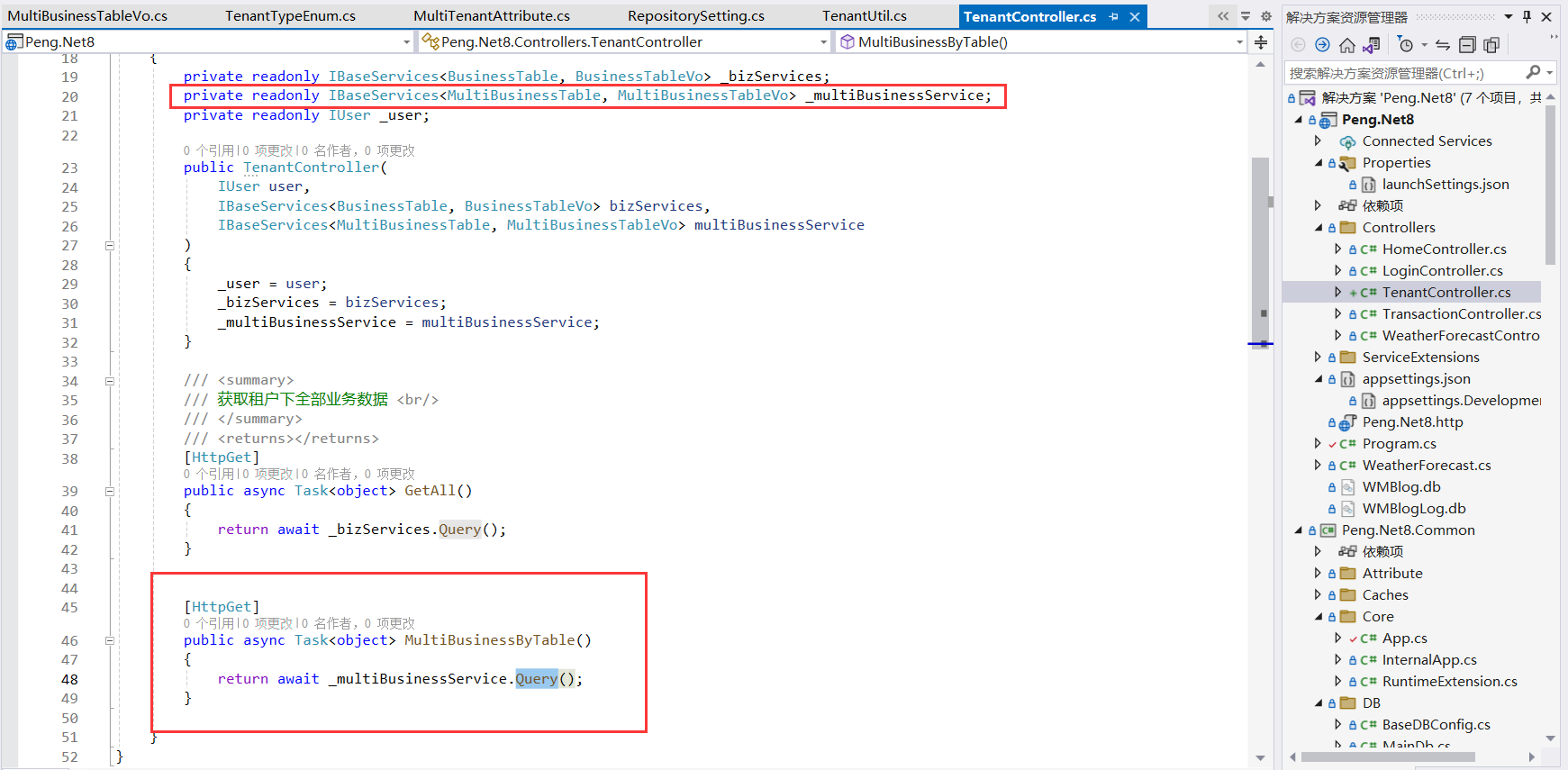Click the Solution Explorer Forward arrow icon
This screenshot has width=1568, height=770.
tap(1322, 45)
